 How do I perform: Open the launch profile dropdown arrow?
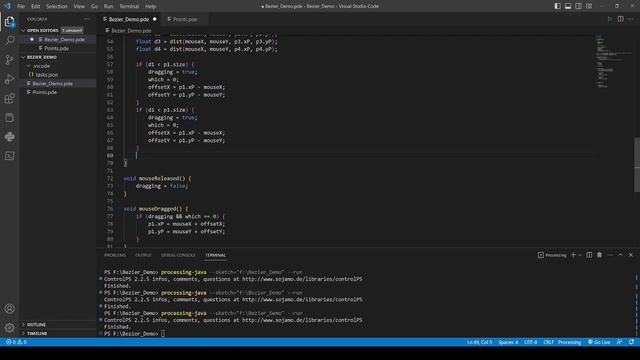(580, 255)
